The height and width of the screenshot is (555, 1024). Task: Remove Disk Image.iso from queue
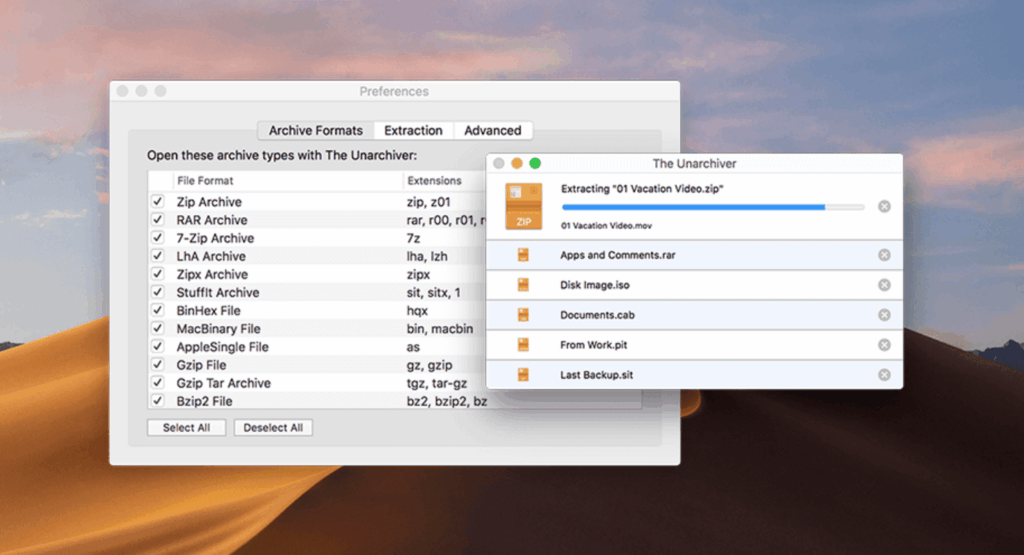[x=884, y=285]
